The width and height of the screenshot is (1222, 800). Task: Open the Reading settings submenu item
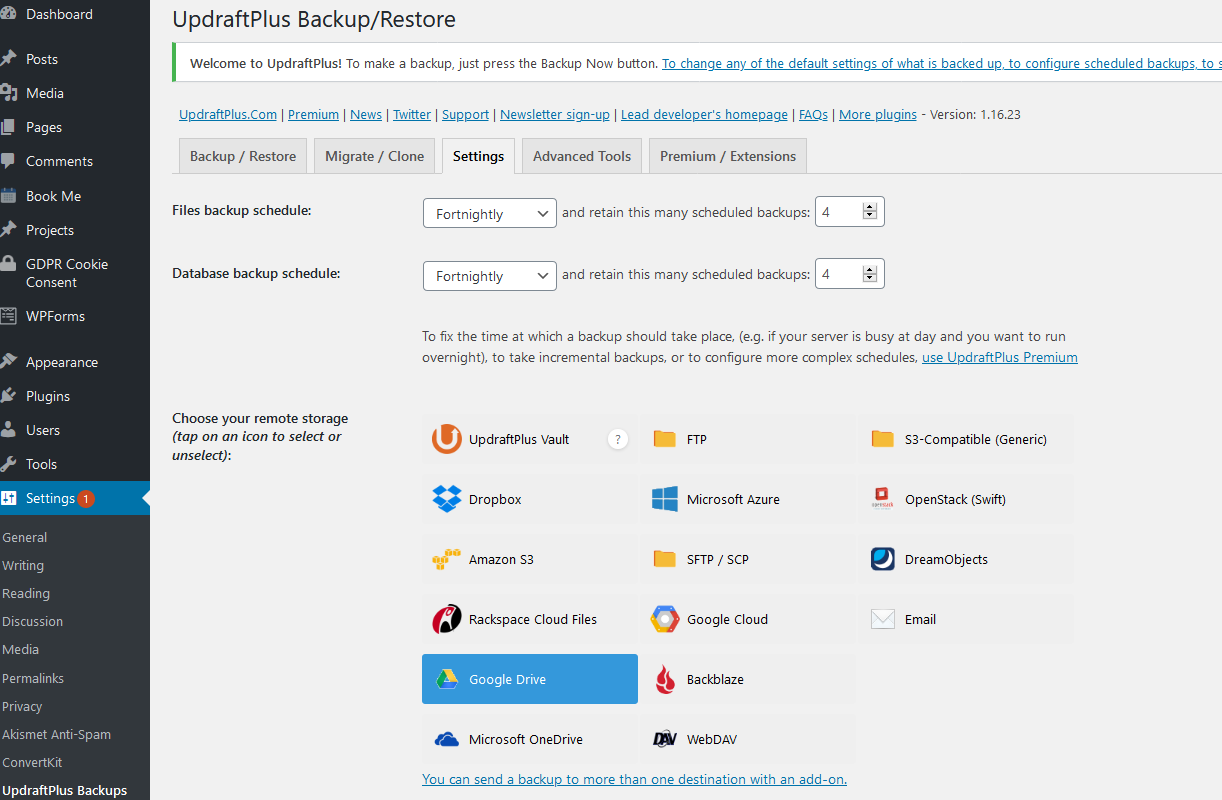coord(26,593)
